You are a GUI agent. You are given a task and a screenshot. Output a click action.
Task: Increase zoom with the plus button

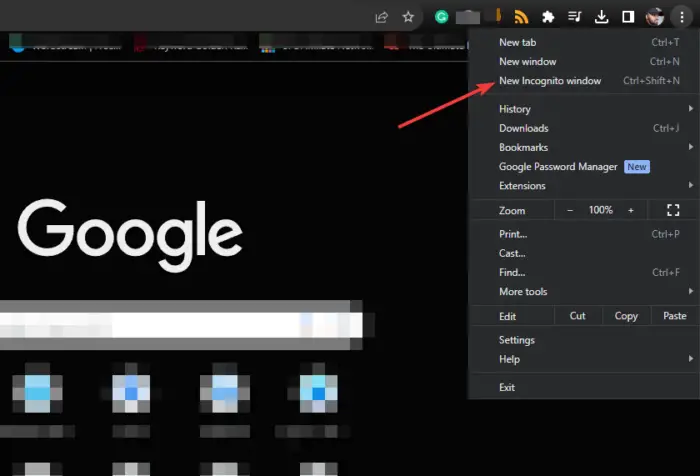tap(631, 210)
